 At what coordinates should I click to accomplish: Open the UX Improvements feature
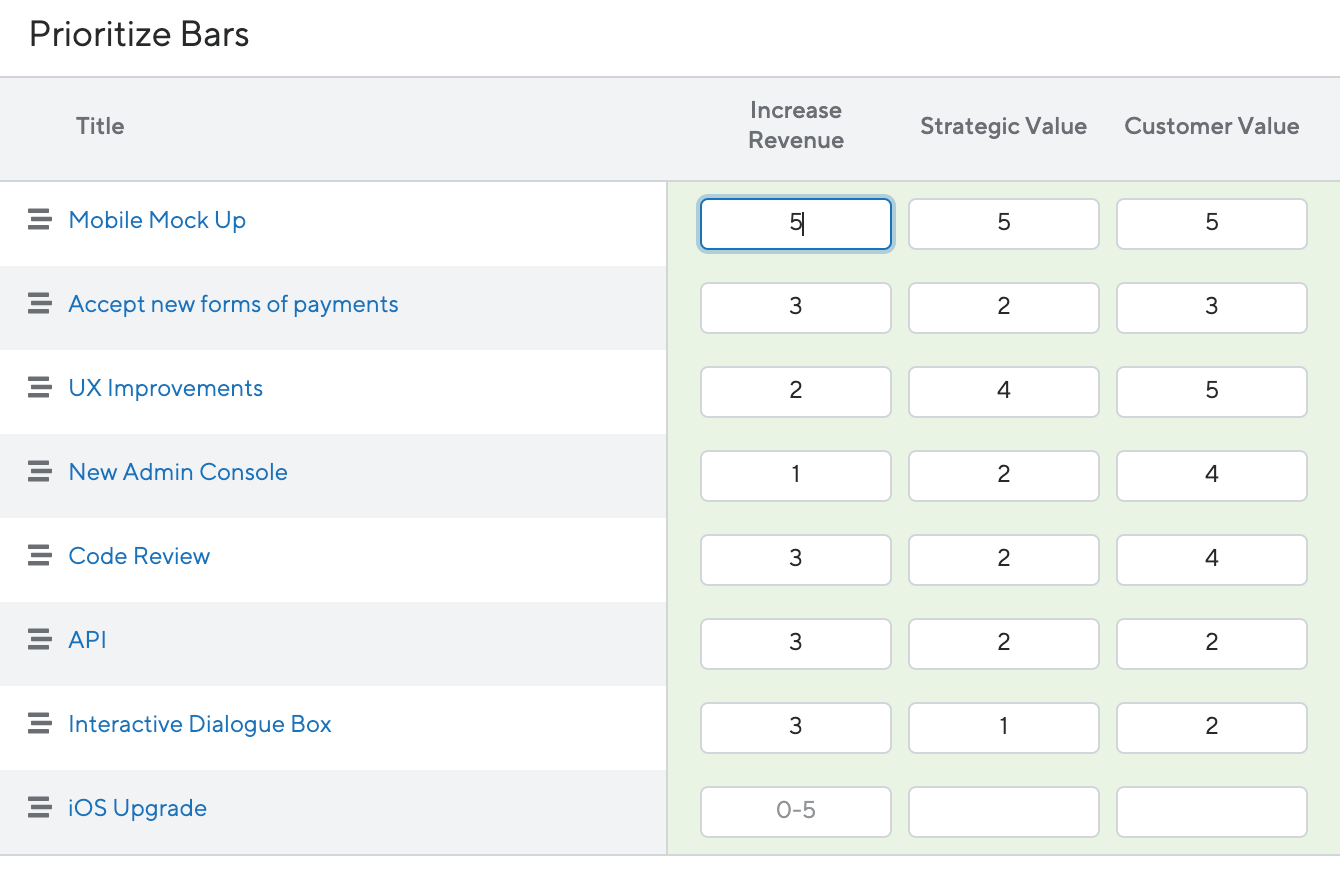[165, 387]
